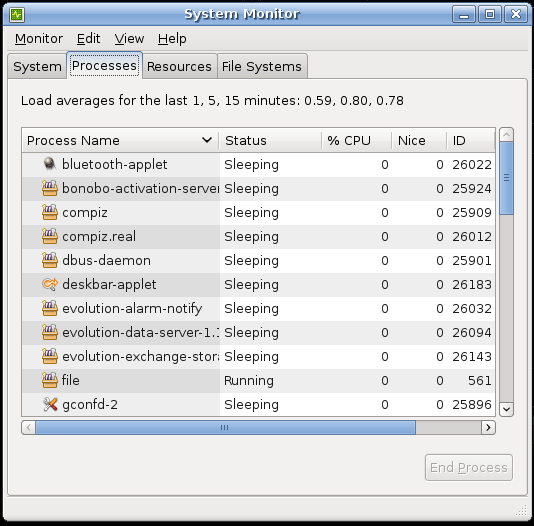Open the File Systems tab
Viewport: 534px width, 526px height.
click(x=262, y=66)
